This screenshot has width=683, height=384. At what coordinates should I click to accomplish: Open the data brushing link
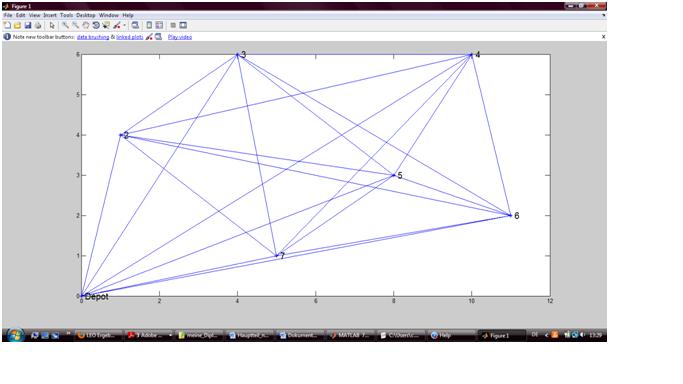tap(93, 37)
